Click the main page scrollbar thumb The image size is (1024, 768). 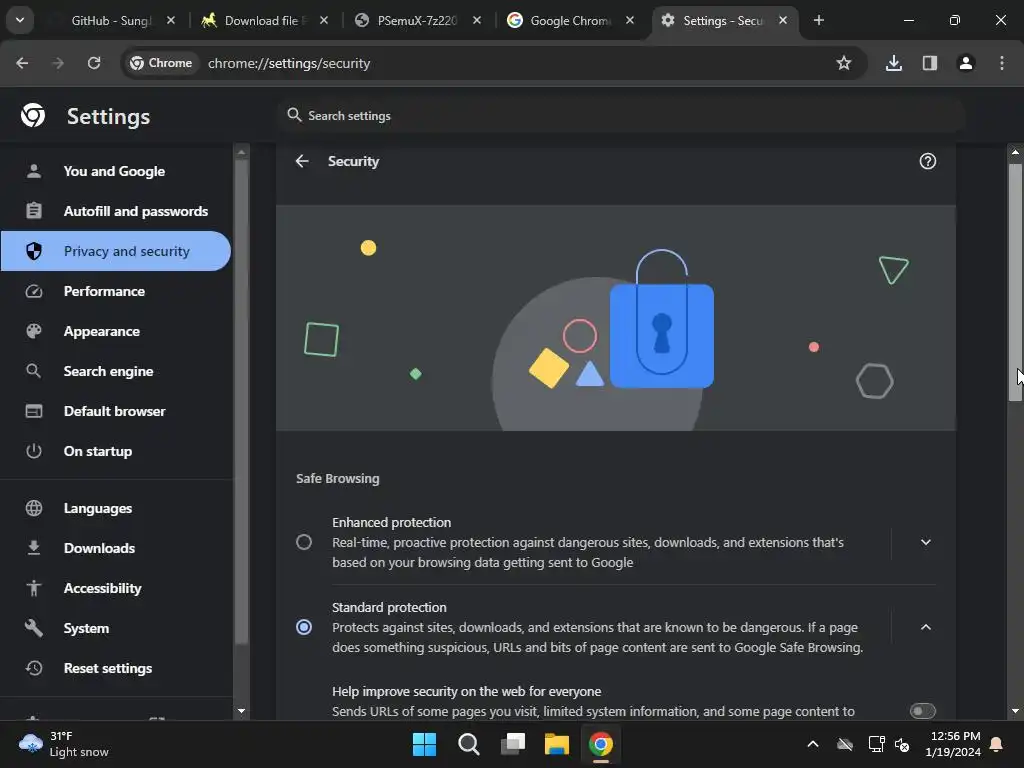click(x=1015, y=282)
